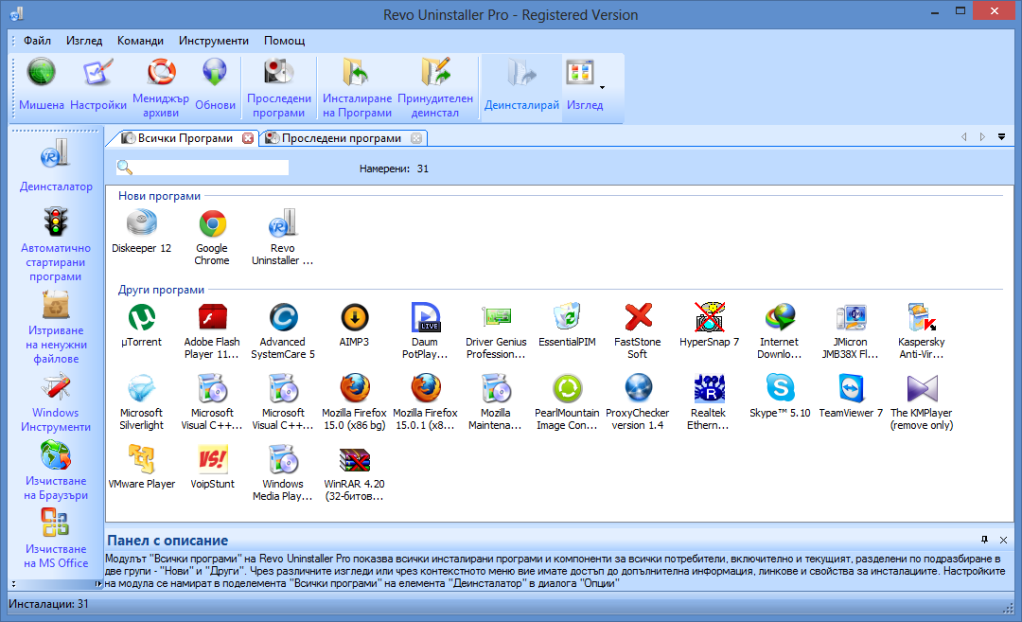Select the Revo Uninstaller program entry

(x=282, y=237)
